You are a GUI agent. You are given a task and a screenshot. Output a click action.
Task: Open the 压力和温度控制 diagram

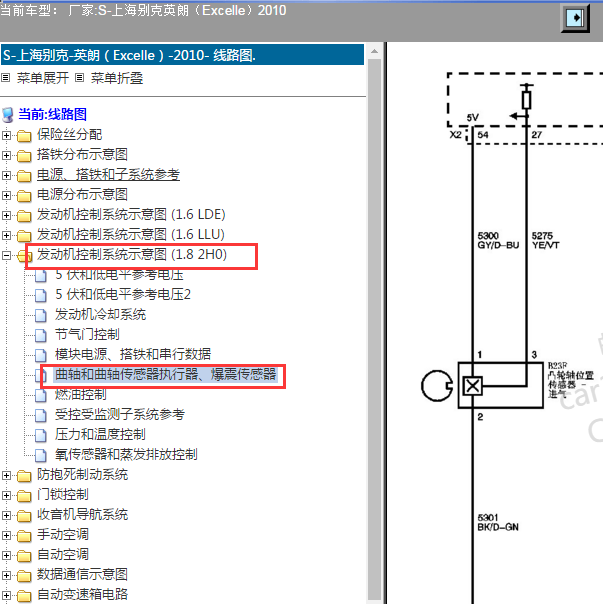click(100, 435)
